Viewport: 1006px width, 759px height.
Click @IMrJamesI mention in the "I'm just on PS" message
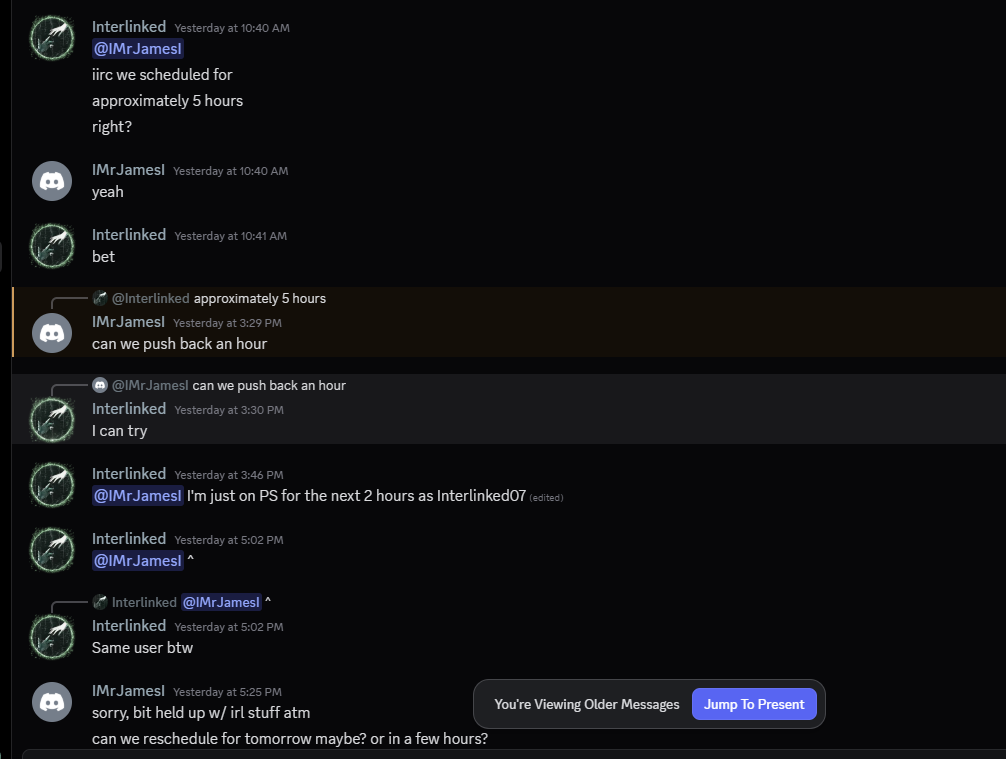coord(138,495)
